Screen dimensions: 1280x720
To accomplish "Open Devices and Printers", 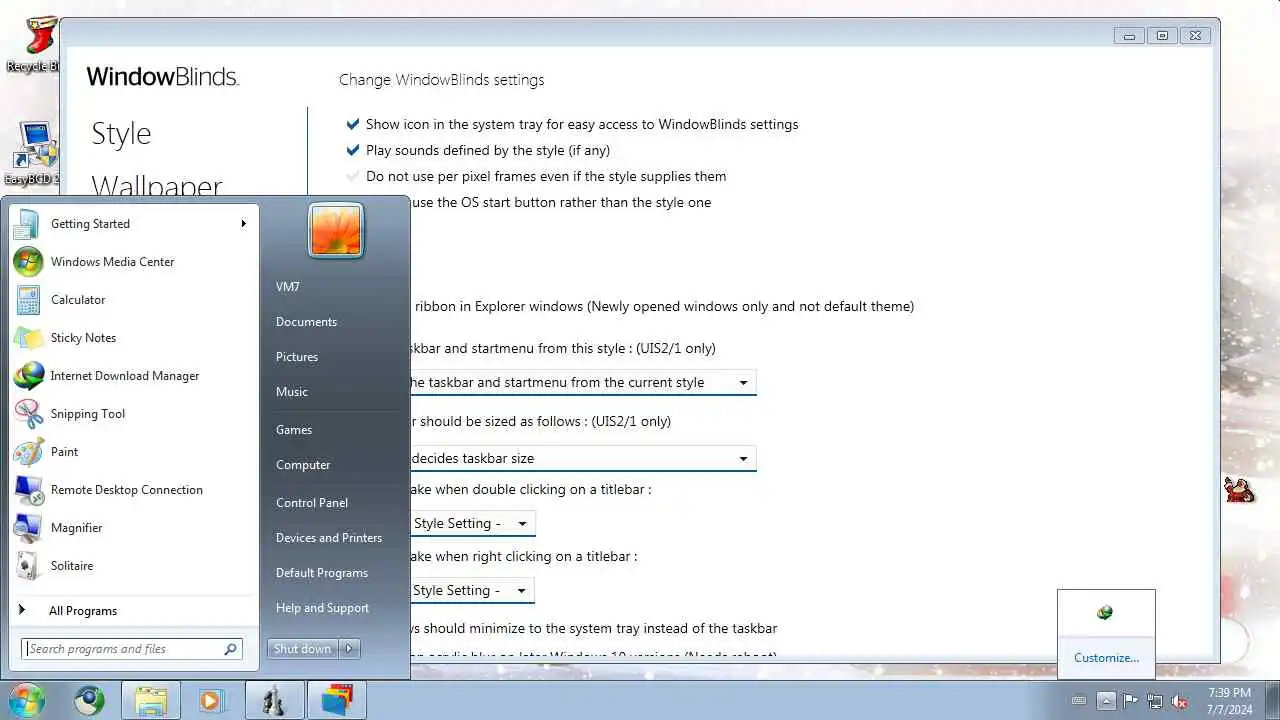I will (x=329, y=538).
